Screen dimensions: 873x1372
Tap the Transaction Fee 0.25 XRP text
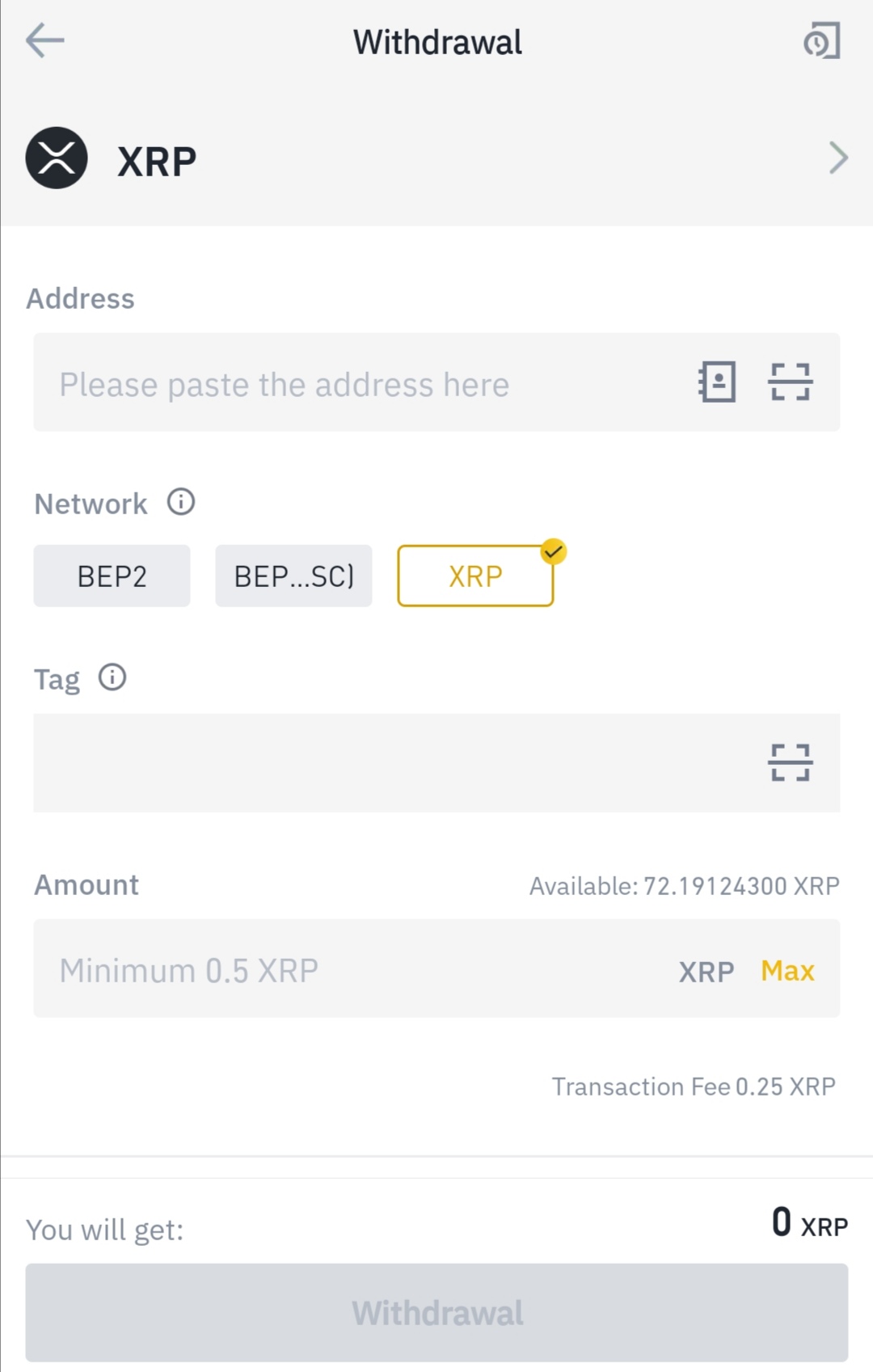point(693,1087)
